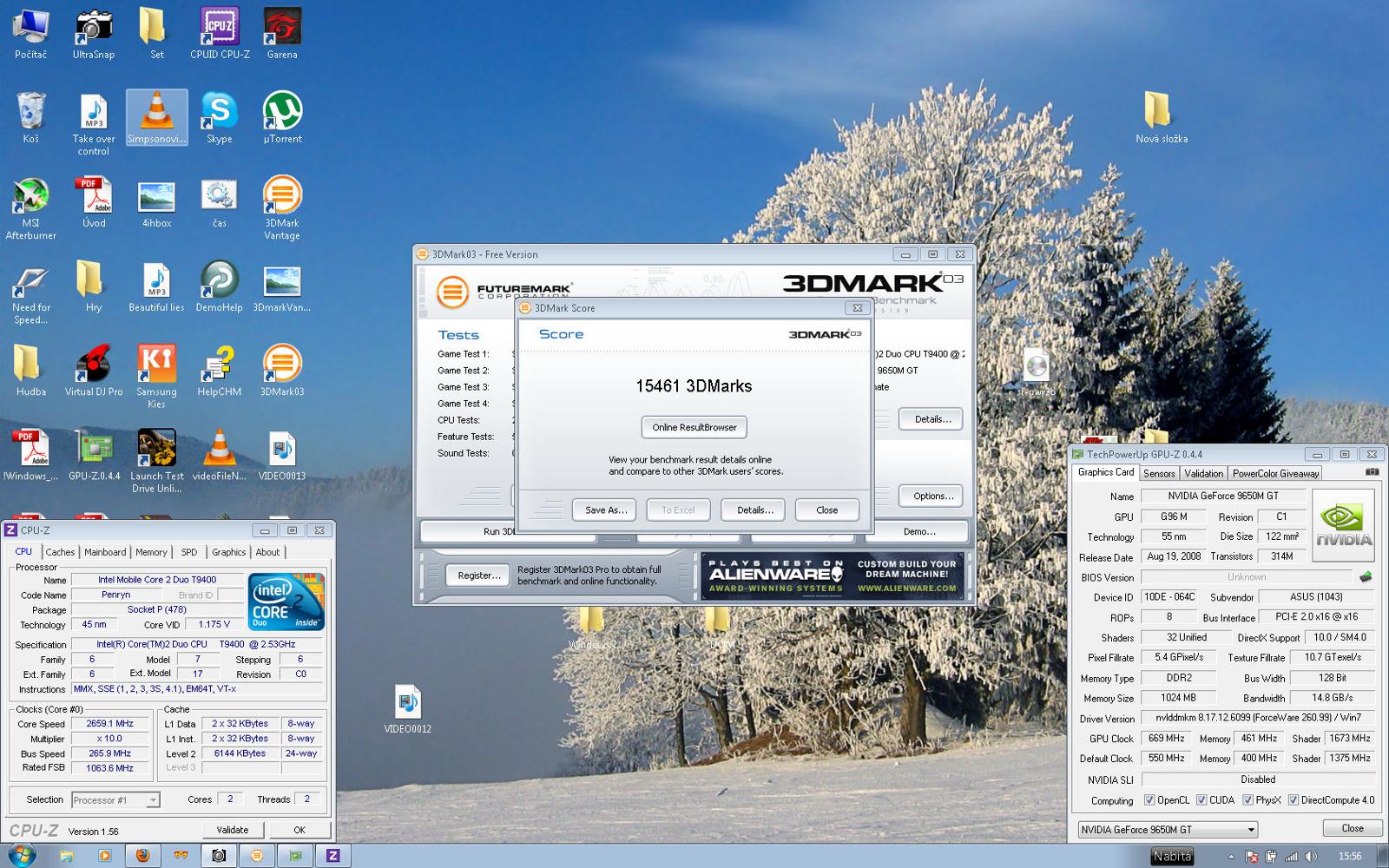Launch the 3DMark03 desktop shortcut
The width and height of the screenshot is (1389, 868).
(282, 371)
